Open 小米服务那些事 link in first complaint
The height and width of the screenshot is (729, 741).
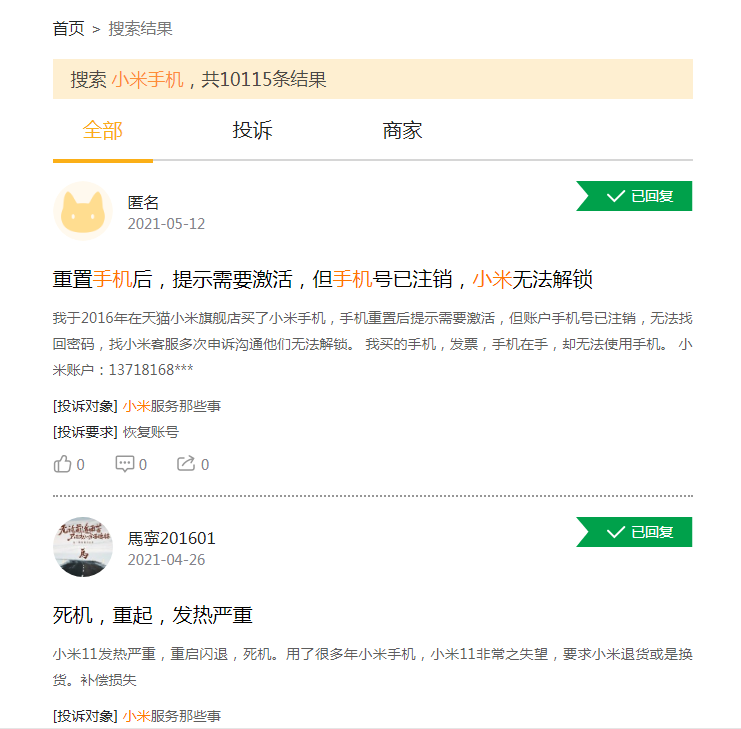pyautogui.click(x=171, y=406)
